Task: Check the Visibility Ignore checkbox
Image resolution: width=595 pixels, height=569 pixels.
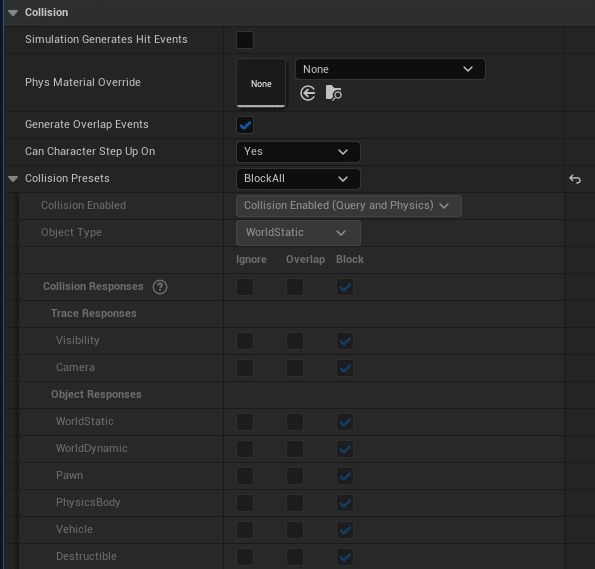Action: click(x=245, y=341)
